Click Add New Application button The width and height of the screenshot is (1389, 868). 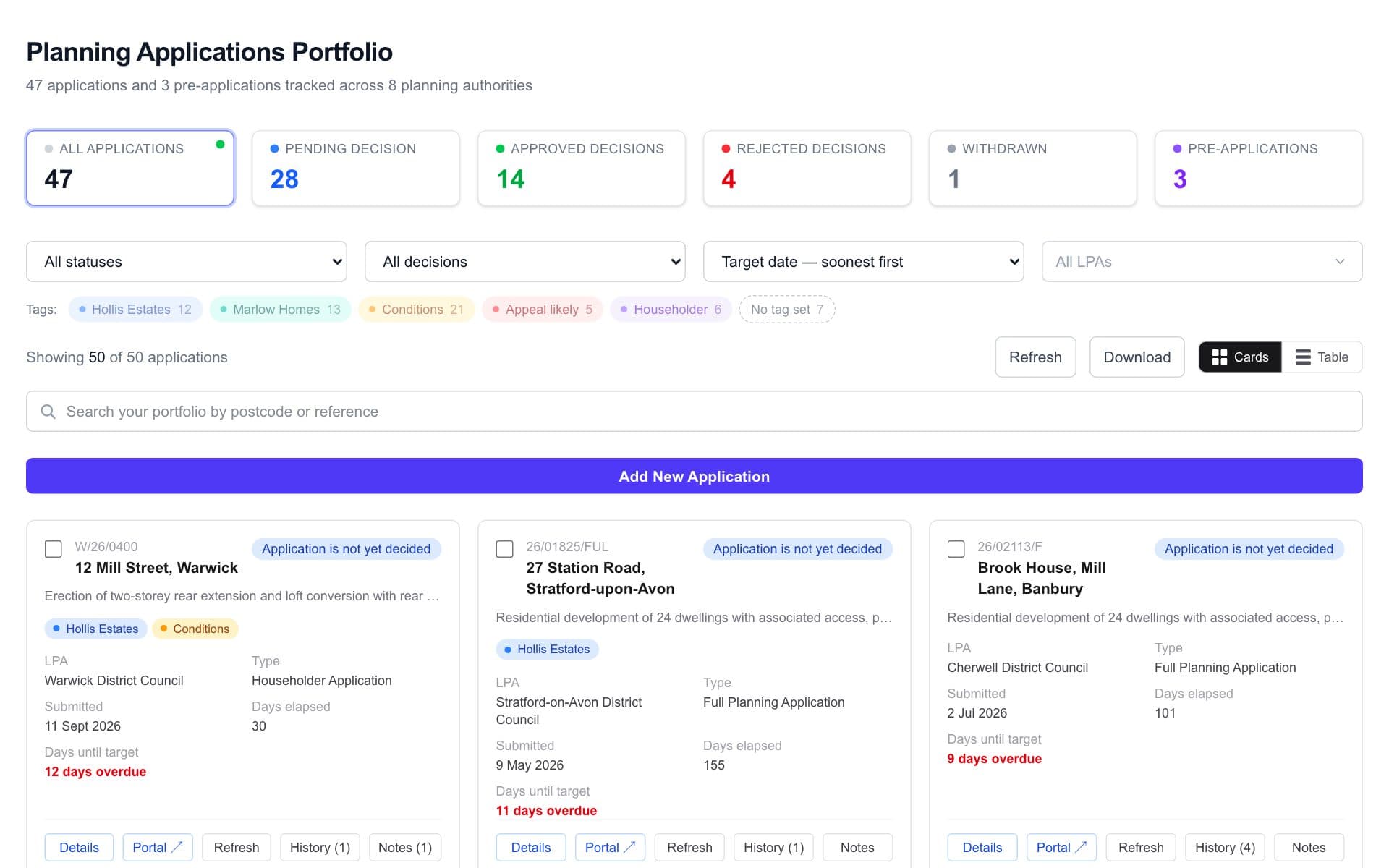coord(694,476)
